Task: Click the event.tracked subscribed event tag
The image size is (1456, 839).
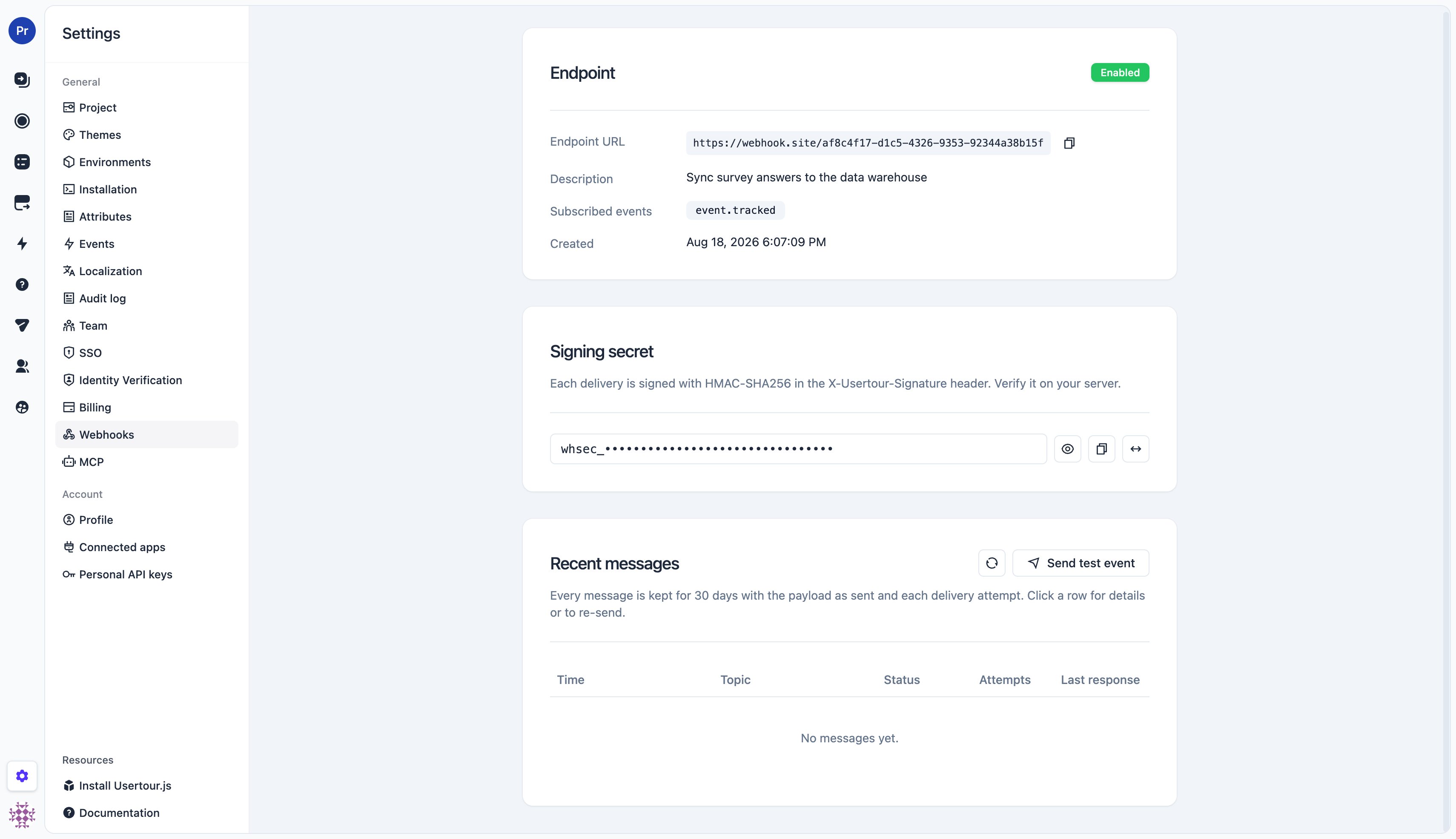Action: coord(735,210)
